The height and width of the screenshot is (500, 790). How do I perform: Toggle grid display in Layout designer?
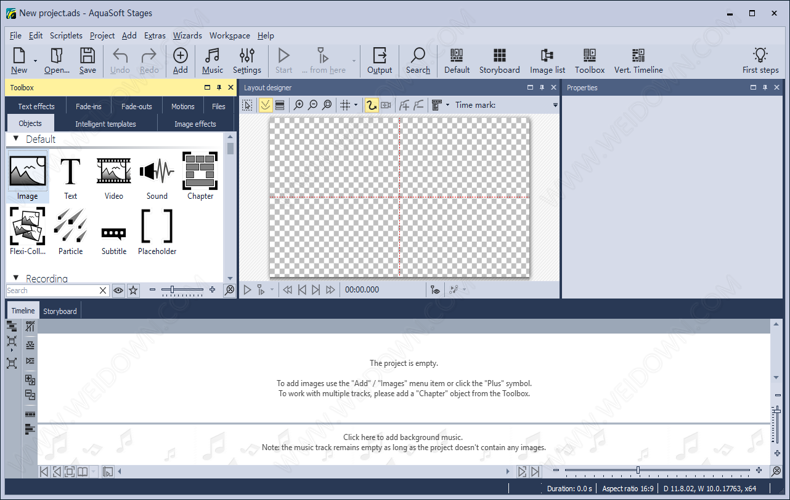click(x=345, y=105)
